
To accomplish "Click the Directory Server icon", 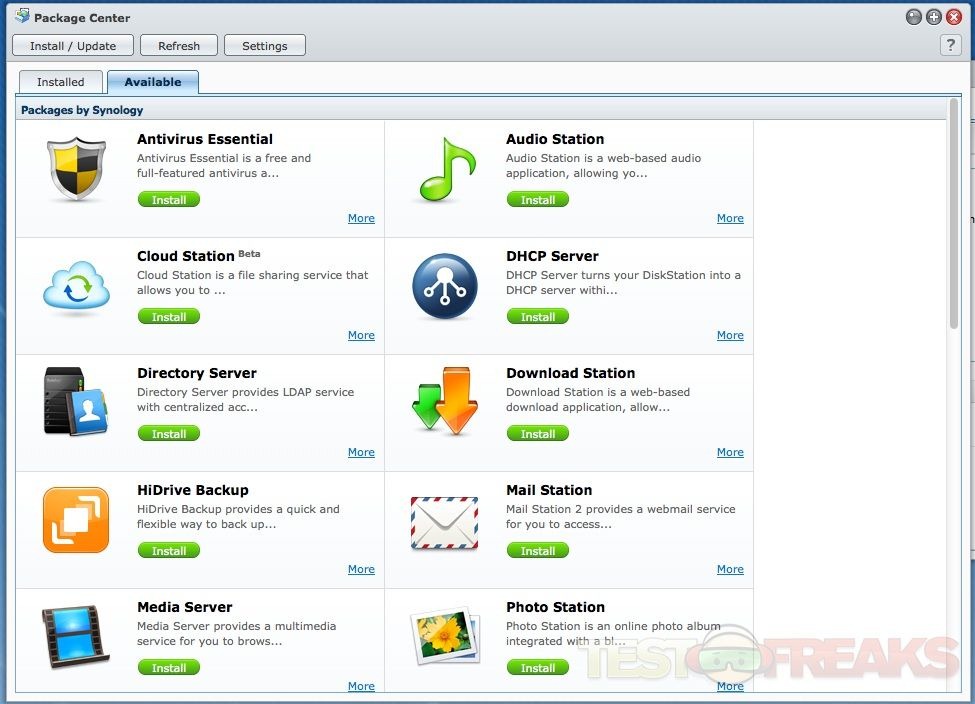I will coord(76,402).
